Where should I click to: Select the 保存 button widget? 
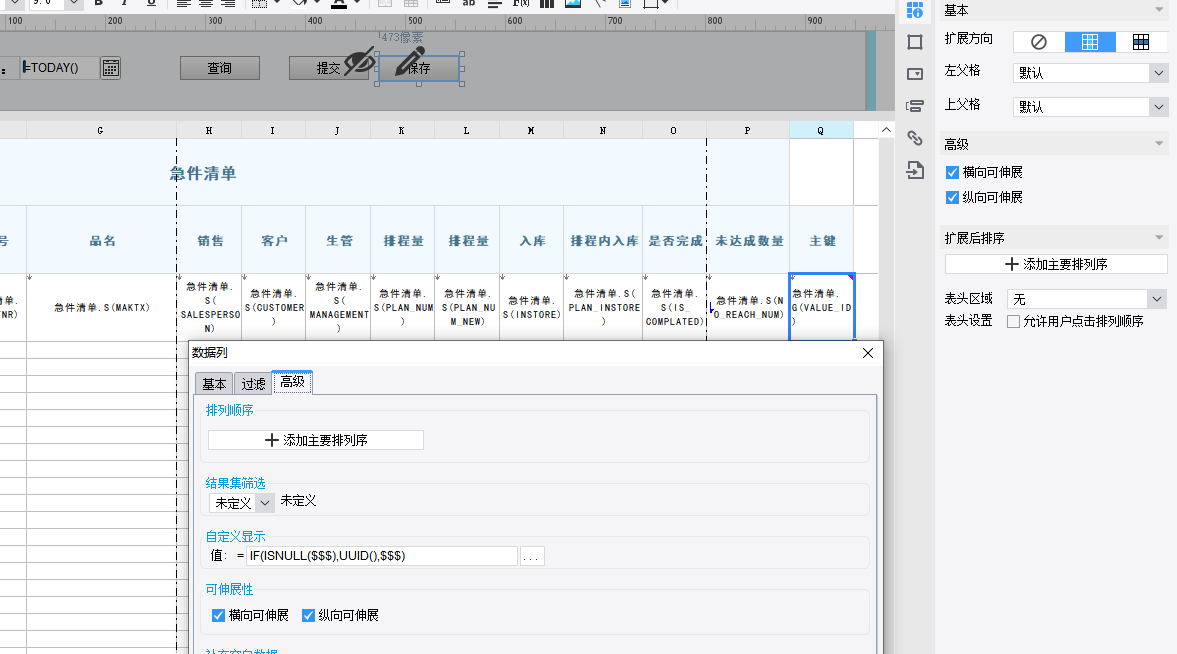(x=419, y=68)
